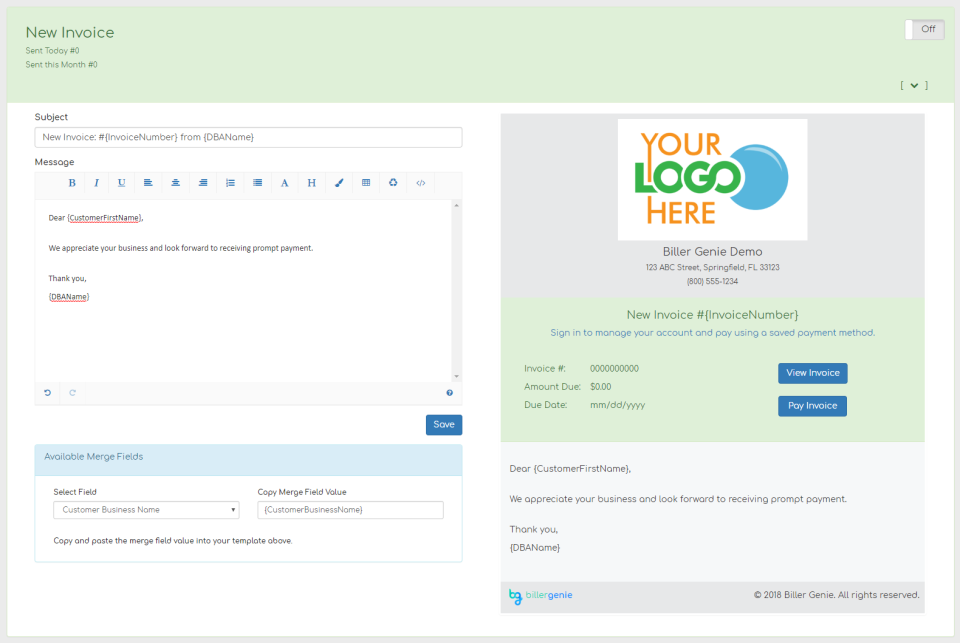Screen dimensions: 960x643
Task: Click the Save button
Action: pyautogui.click(x=444, y=425)
